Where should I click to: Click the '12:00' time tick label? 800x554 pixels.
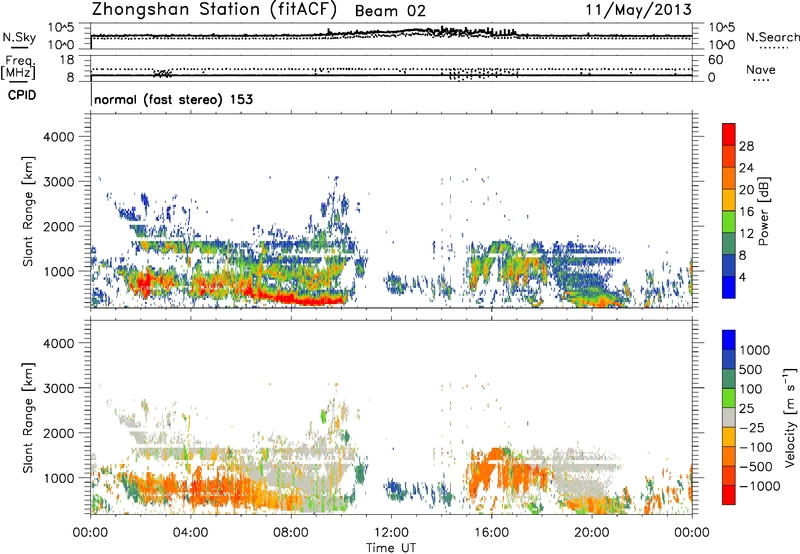click(391, 533)
